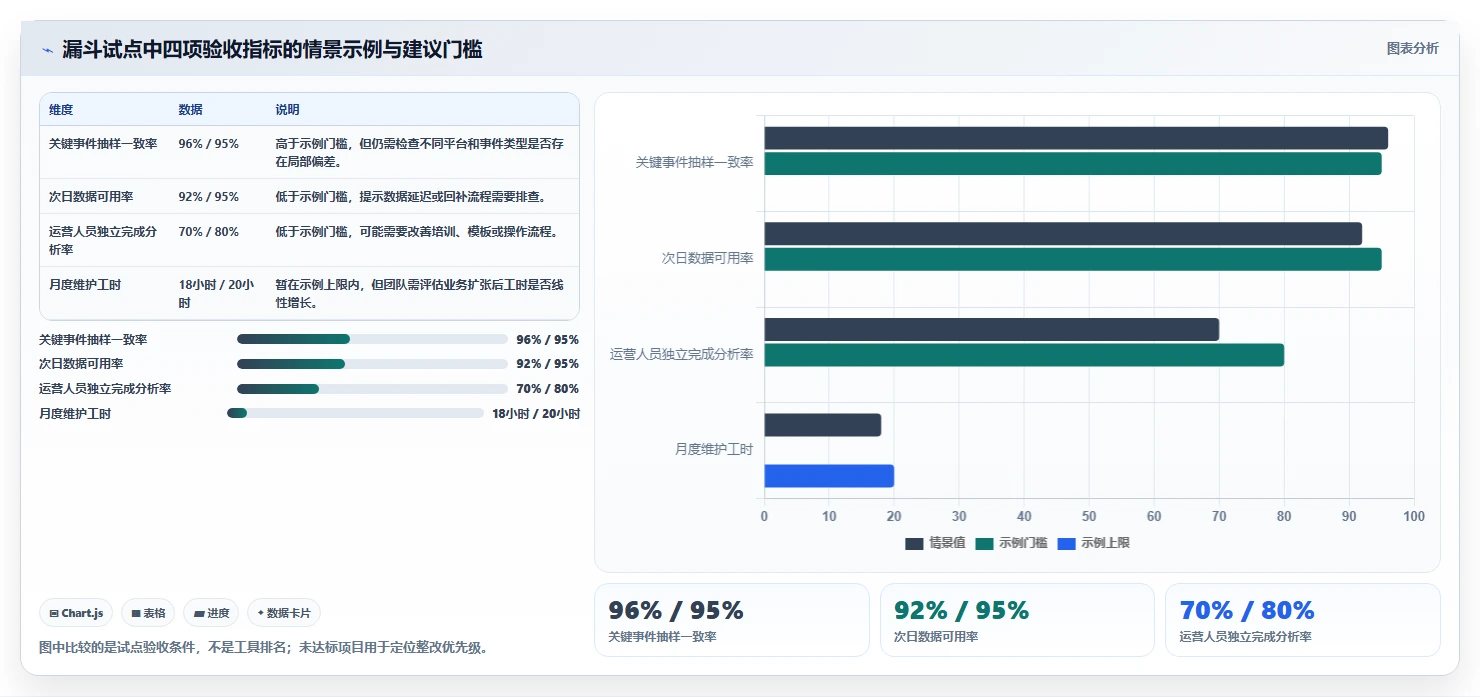Click blue 示例上限 legend color box
The height and width of the screenshot is (697, 1480).
pyautogui.click(x=1066, y=543)
